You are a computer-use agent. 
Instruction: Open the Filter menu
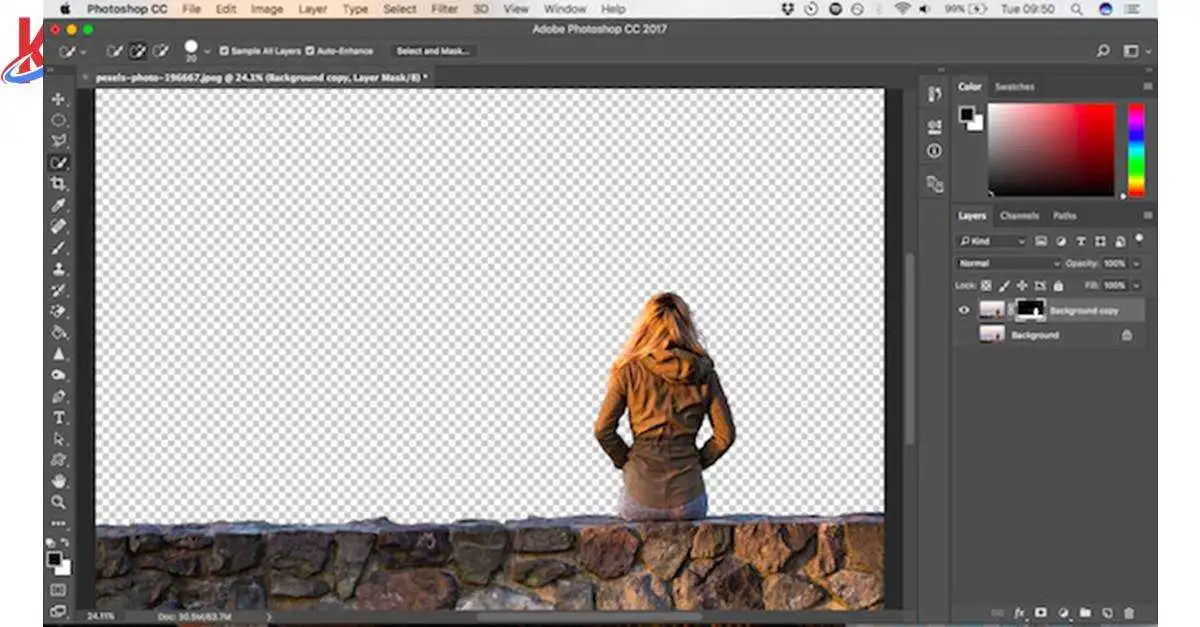click(444, 9)
